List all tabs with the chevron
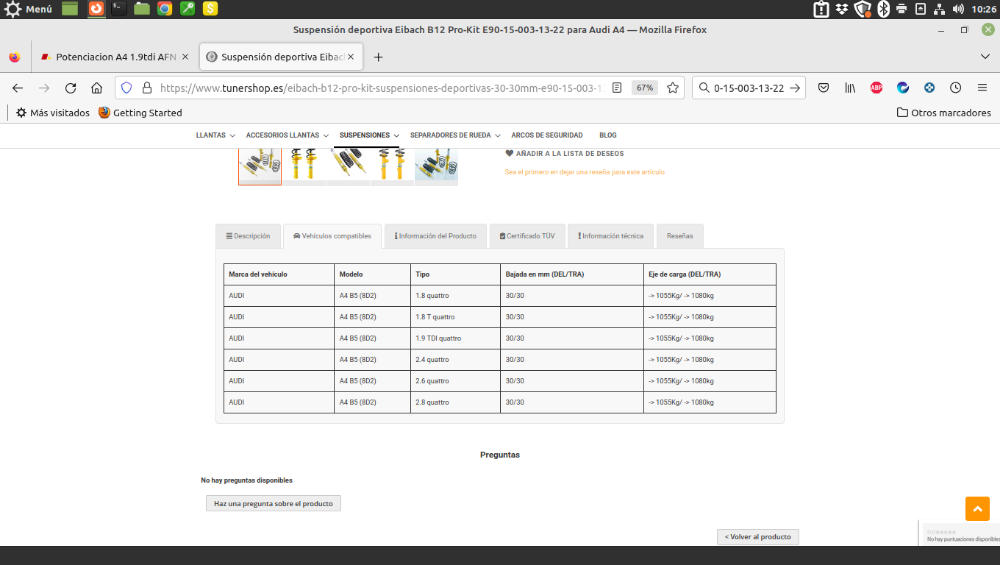1000x565 pixels. point(985,57)
